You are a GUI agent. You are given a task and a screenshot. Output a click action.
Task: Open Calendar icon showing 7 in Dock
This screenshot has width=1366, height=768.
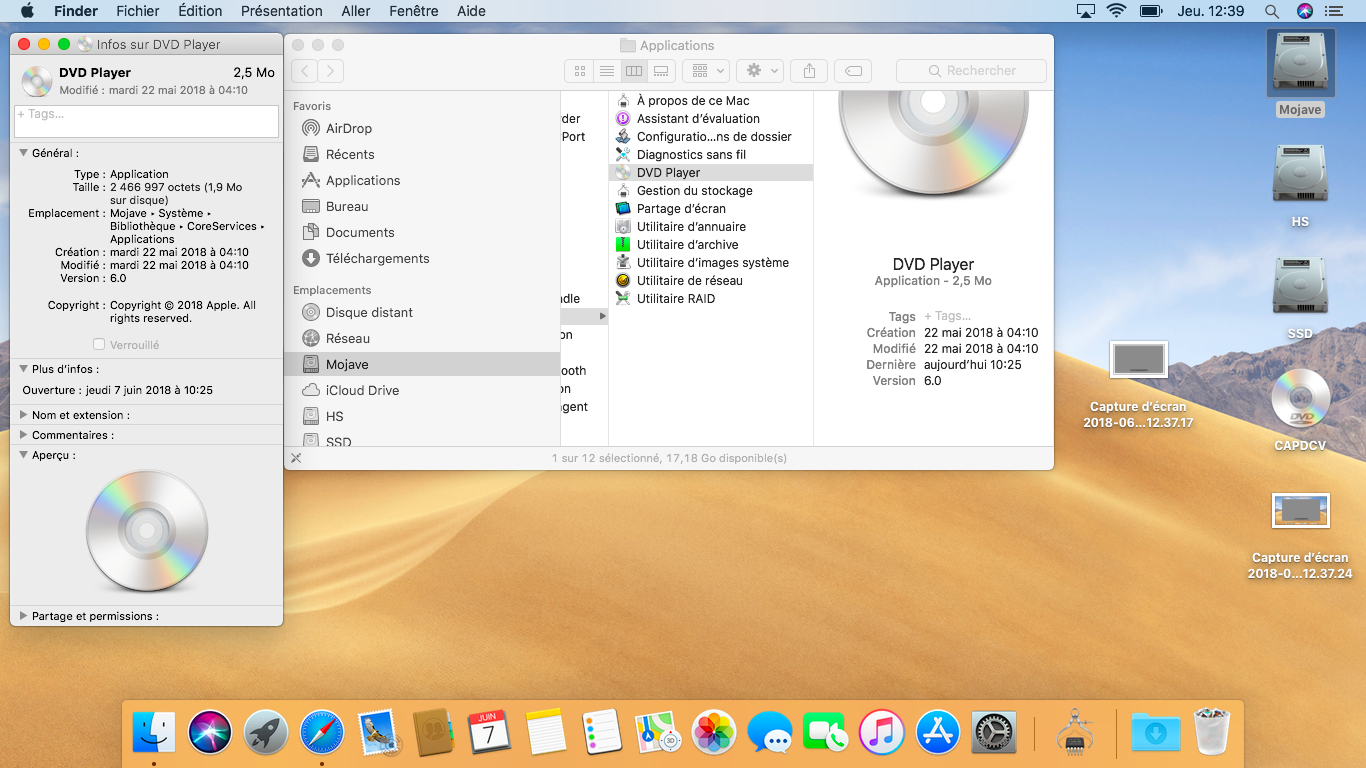click(x=489, y=733)
